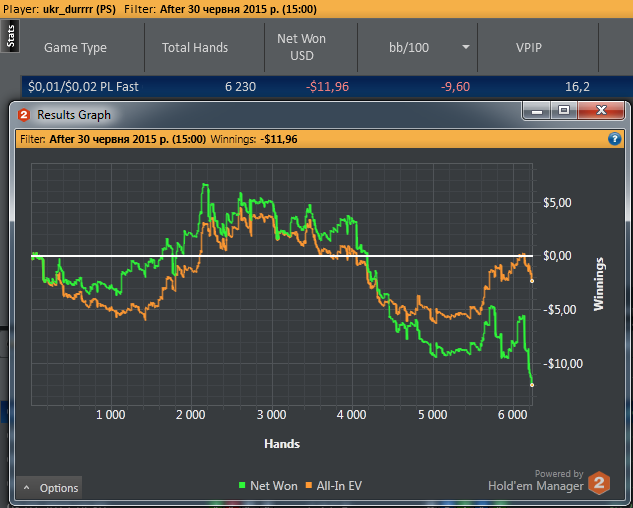Click the orange All-In EV color swatch

309,485
